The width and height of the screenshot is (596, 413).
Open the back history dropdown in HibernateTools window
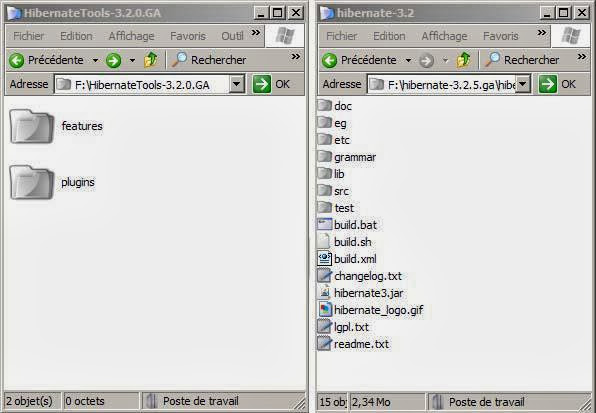[95, 60]
